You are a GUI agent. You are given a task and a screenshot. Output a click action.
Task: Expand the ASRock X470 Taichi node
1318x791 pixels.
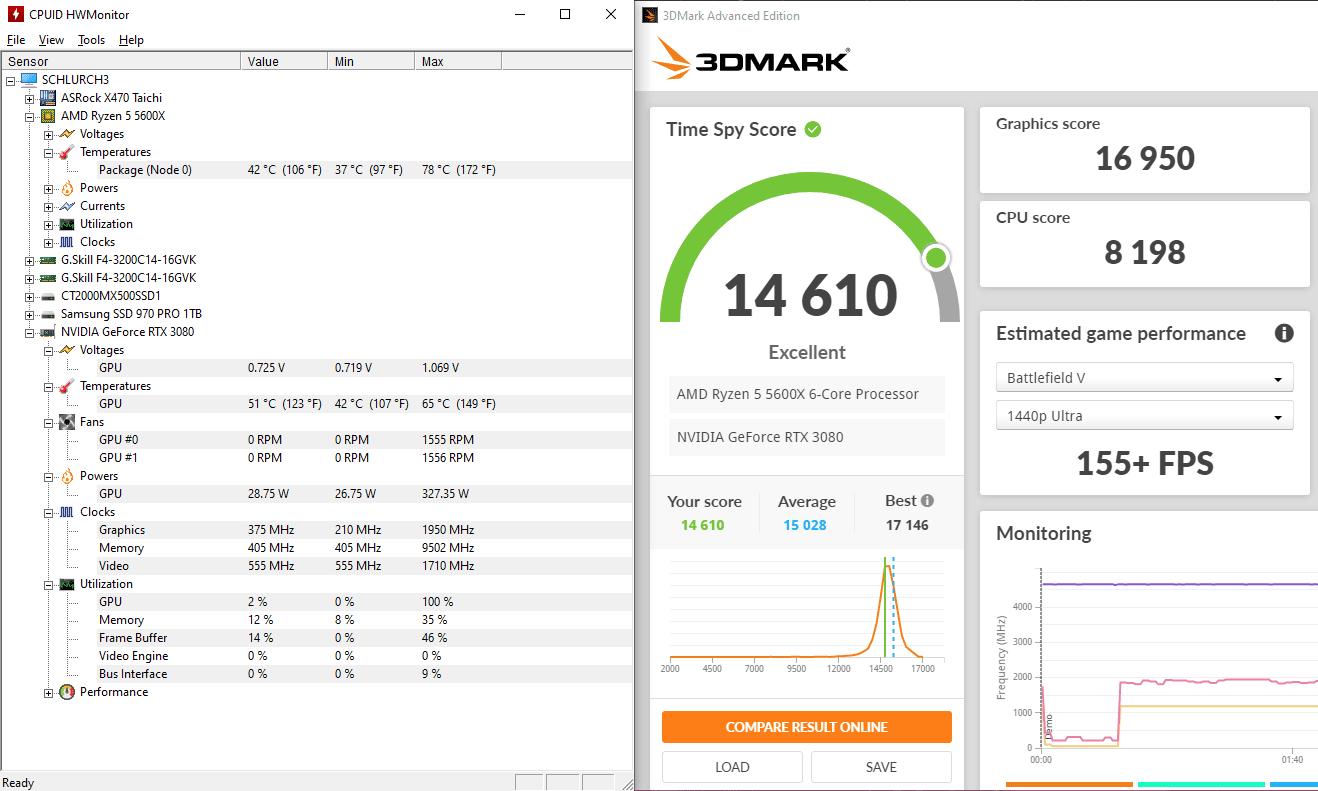click(30, 98)
